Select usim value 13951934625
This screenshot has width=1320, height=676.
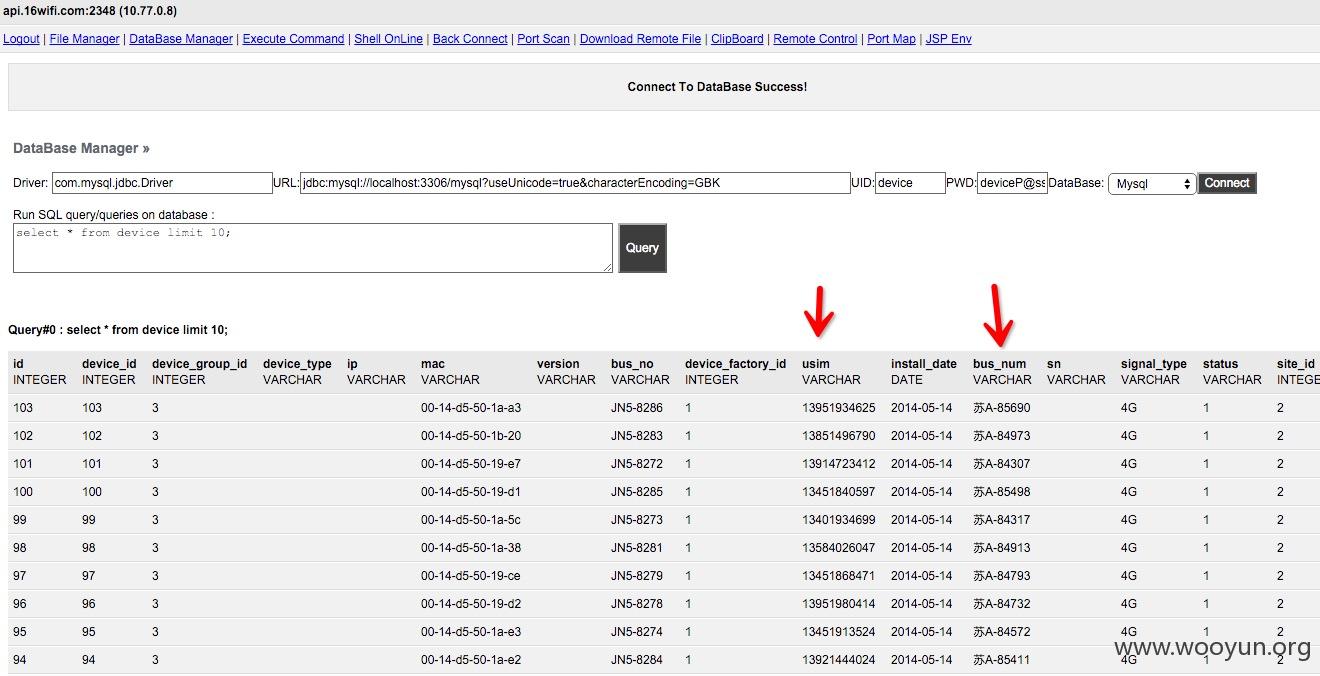(x=839, y=408)
